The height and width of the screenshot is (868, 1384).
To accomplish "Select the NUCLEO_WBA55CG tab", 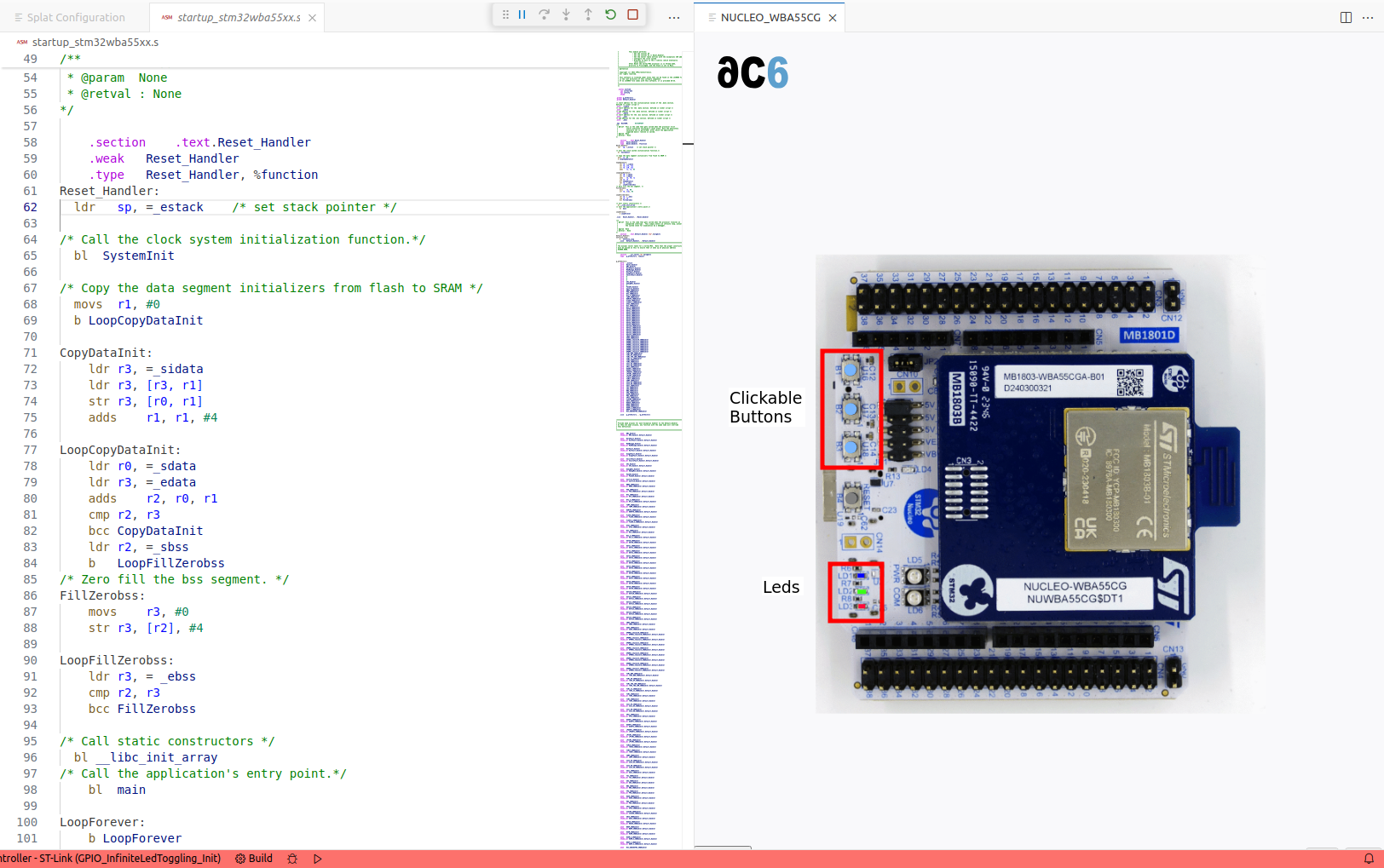I will [770, 17].
